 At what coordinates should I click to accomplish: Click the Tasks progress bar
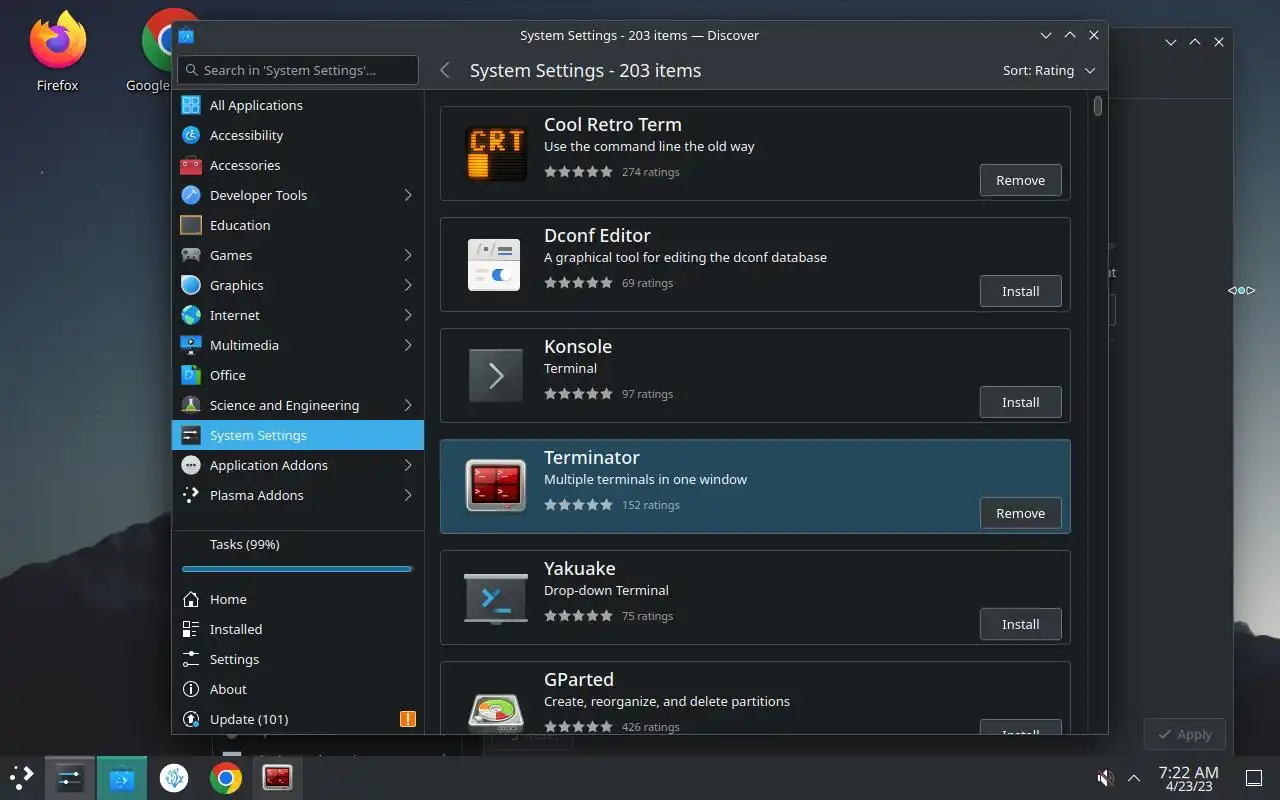(x=297, y=569)
